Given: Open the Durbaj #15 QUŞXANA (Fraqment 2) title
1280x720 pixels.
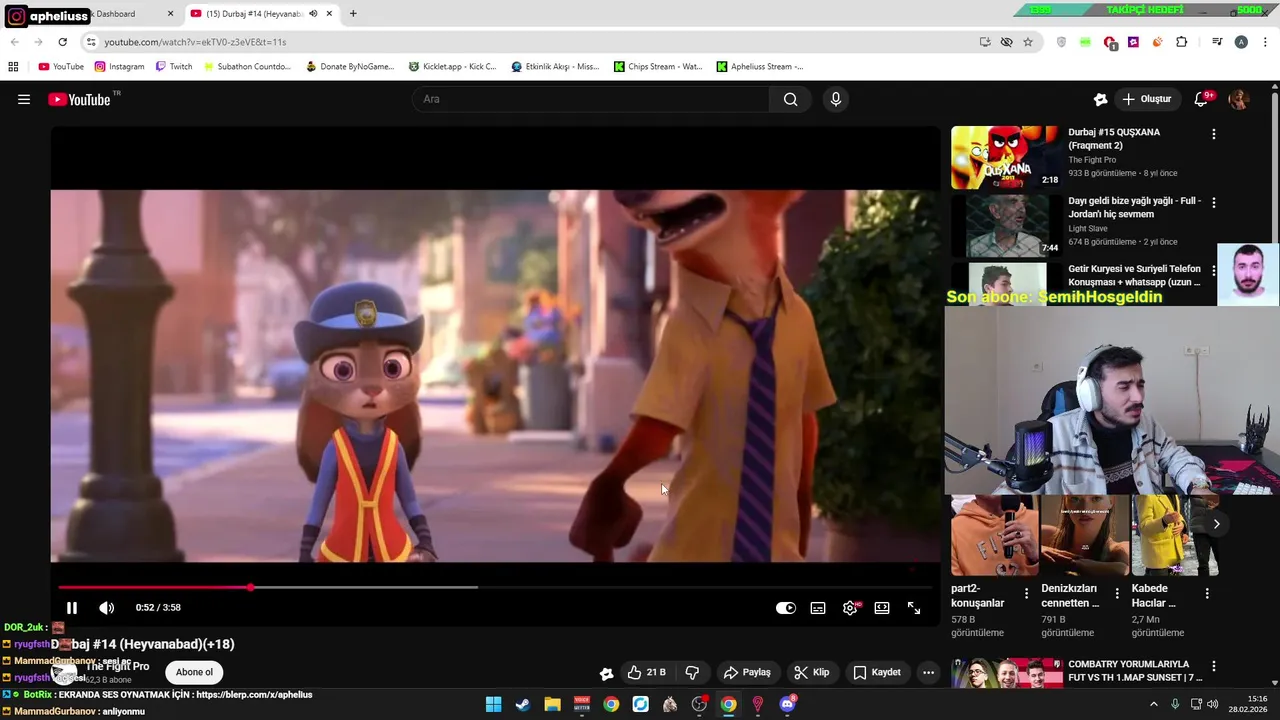Looking at the screenshot, I should (1114, 139).
